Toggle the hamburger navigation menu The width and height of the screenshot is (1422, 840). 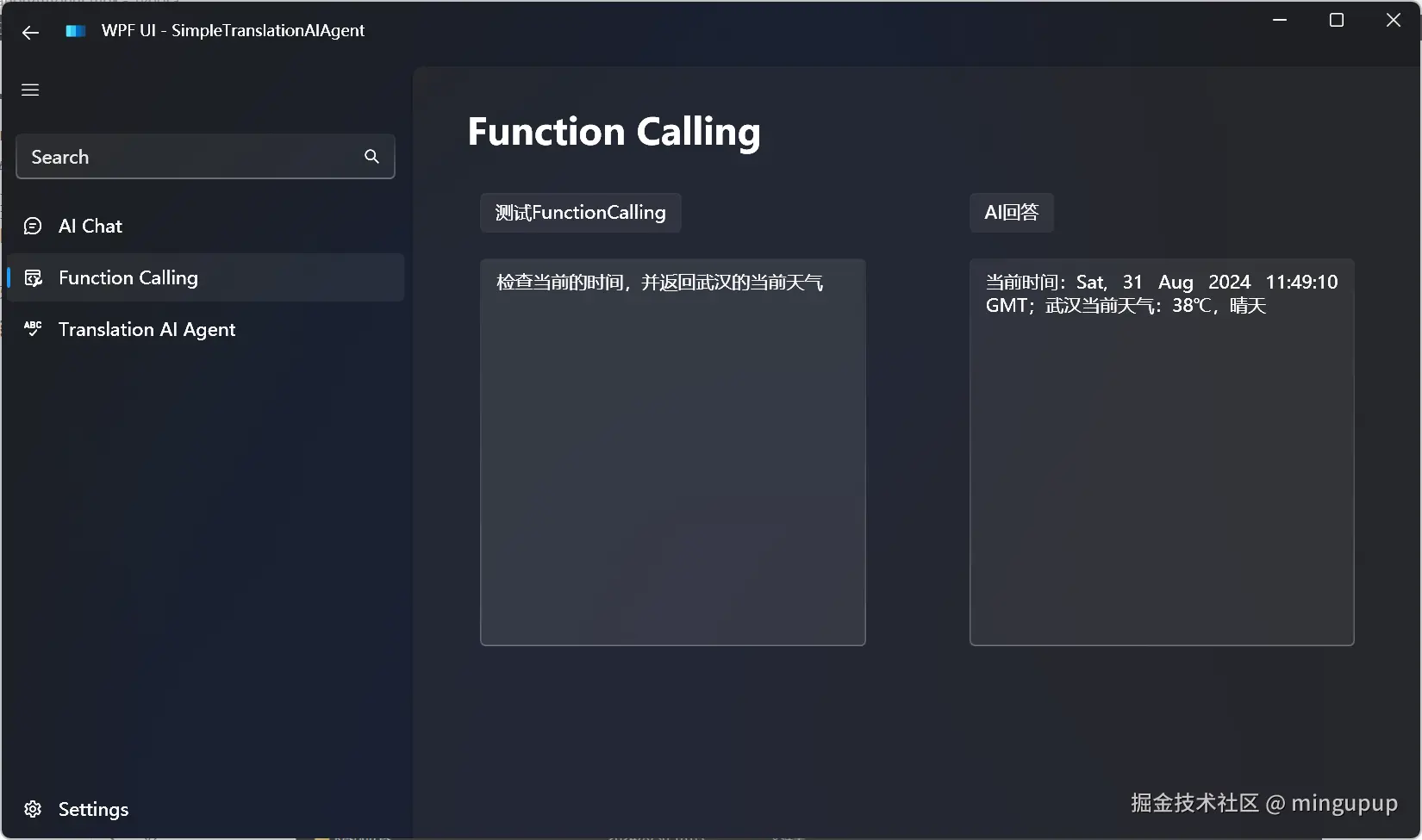coord(30,90)
